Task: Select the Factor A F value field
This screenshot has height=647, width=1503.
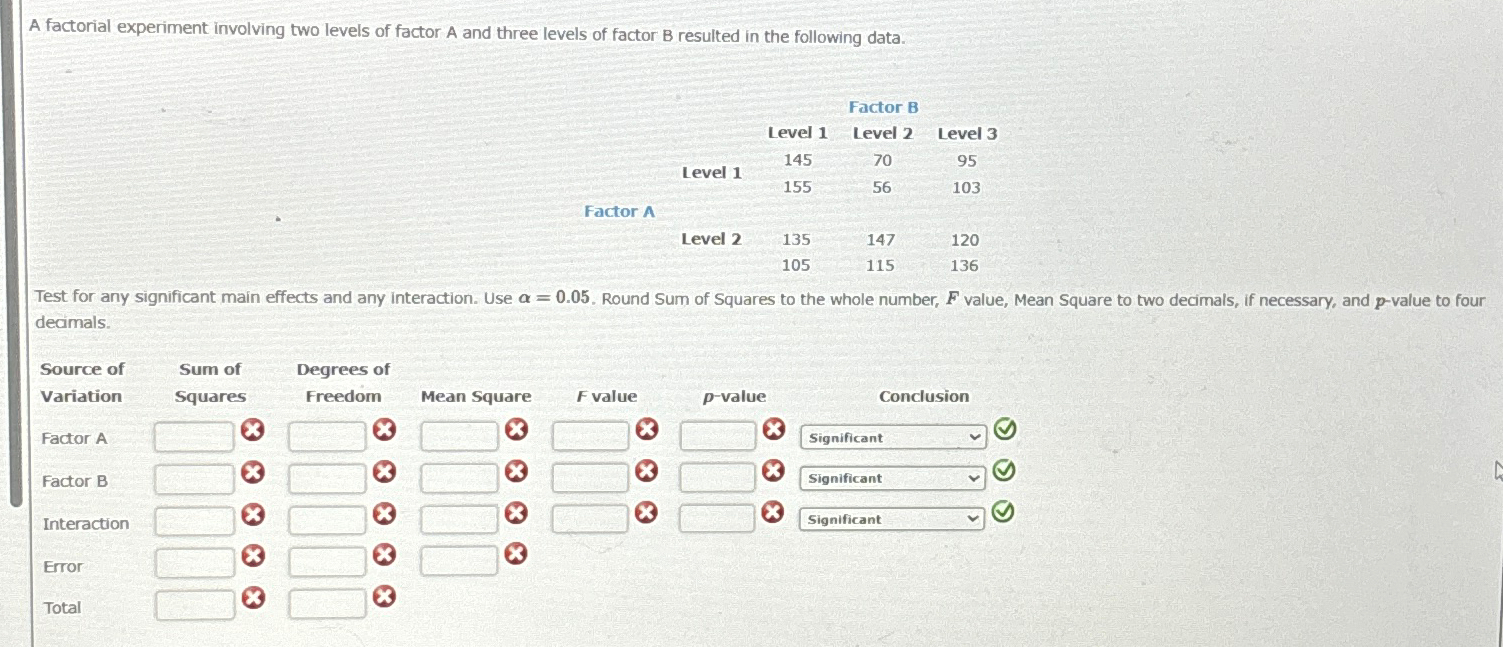Action: [x=588, y=434]
